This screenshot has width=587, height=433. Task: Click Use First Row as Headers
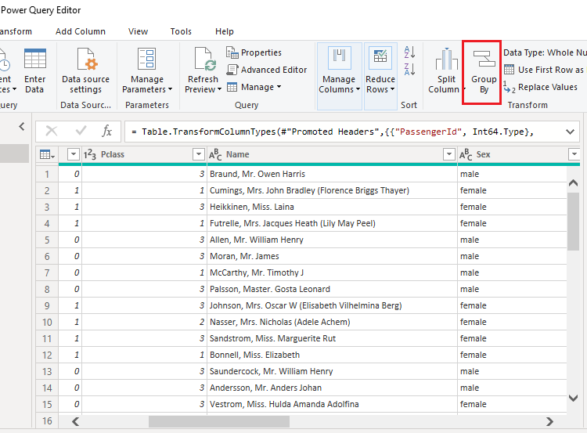point(545,70)
